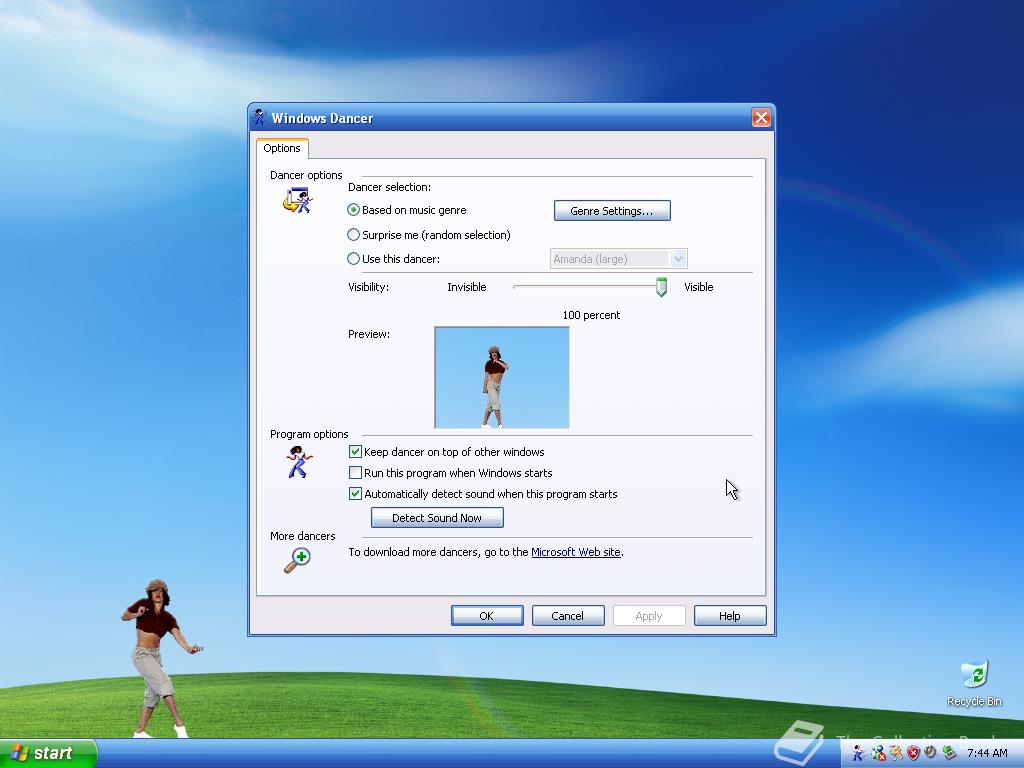Image resolution: width=1024 pixels, height=768 pixels.
Task: Switch to the Options tab
Action: click(282, 148)
